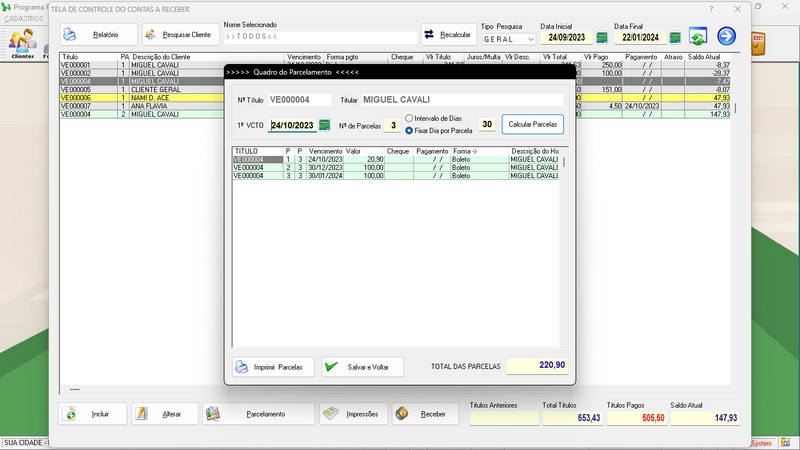
Task: Click the Imprimir Parcelas printer button
Action: click(267, 367)
